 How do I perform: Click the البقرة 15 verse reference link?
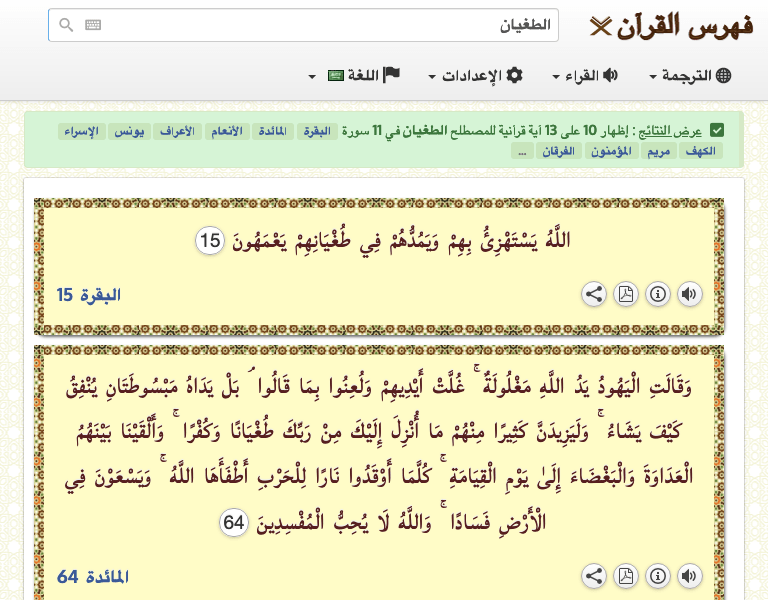[x=89, y=295]
